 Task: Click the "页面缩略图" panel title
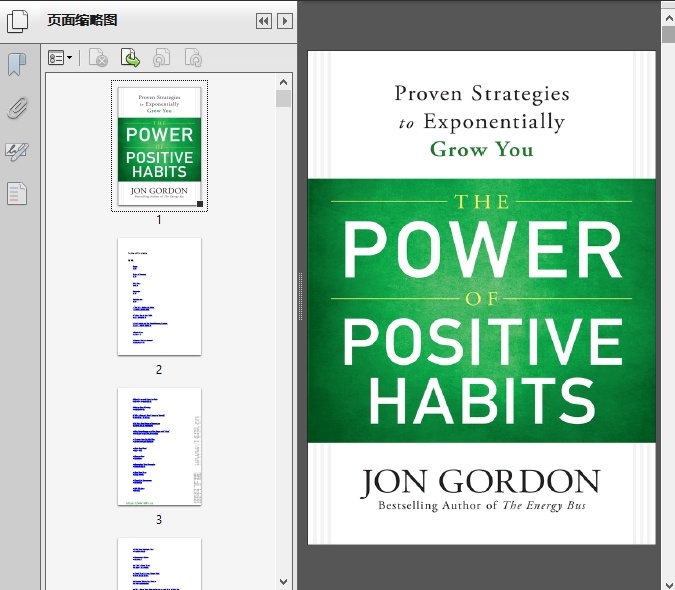[82, 20]
